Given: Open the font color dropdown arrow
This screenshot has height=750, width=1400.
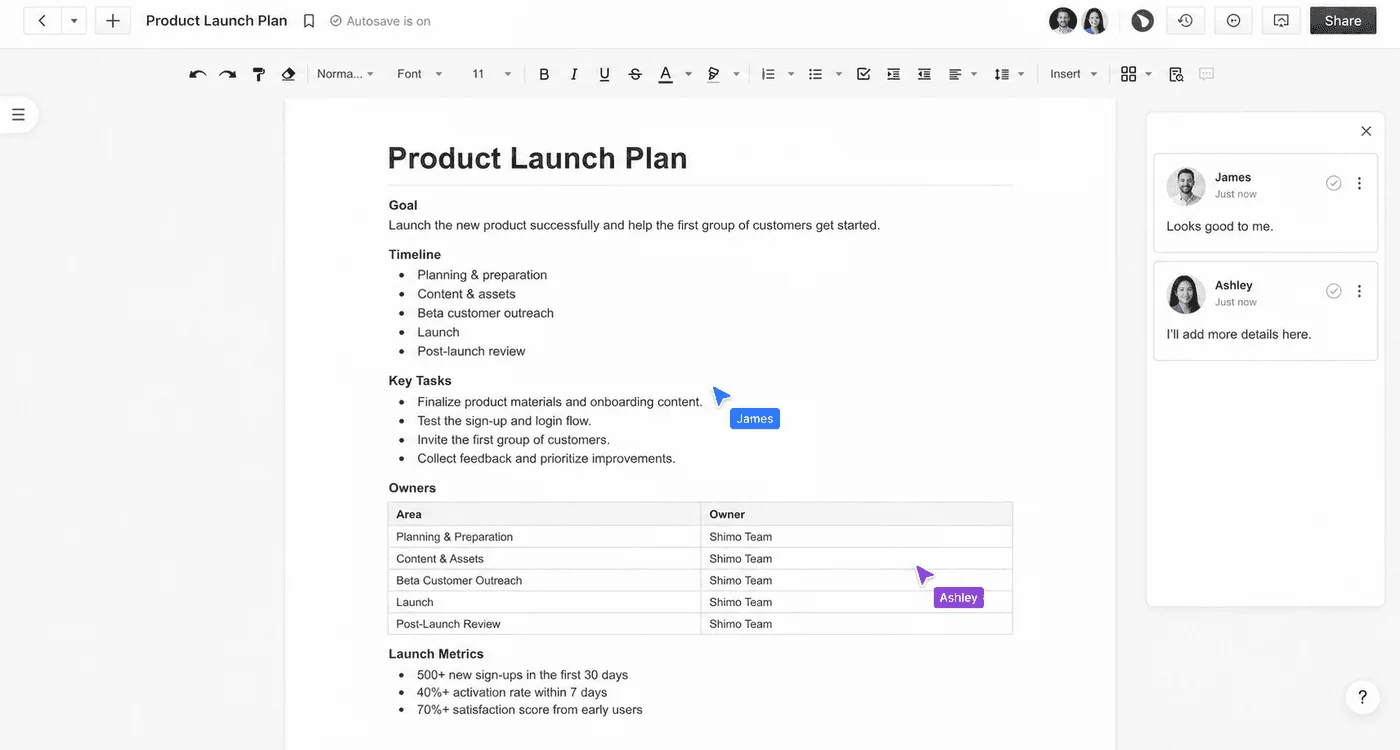Looking at the screenshot, I should [688, 74].
